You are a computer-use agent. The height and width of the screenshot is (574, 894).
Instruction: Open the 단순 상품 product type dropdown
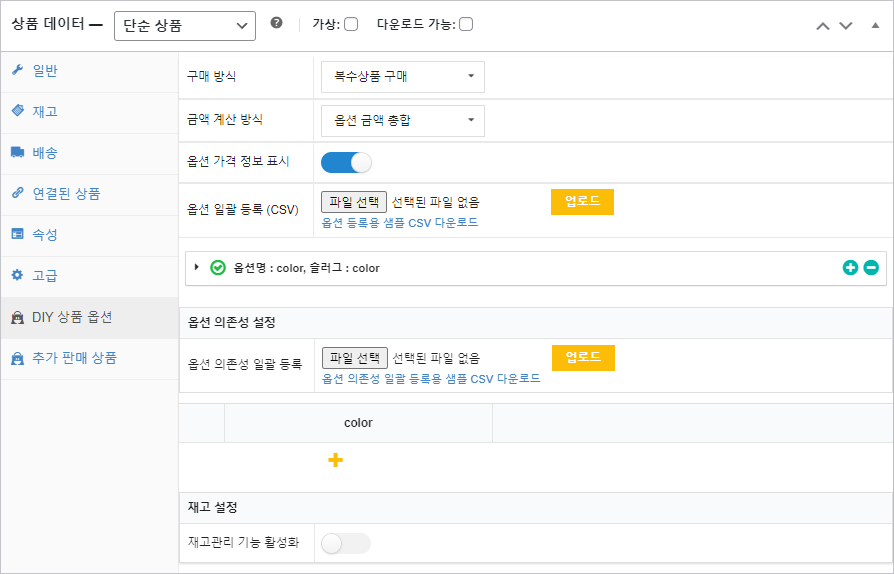coord(185,25)
